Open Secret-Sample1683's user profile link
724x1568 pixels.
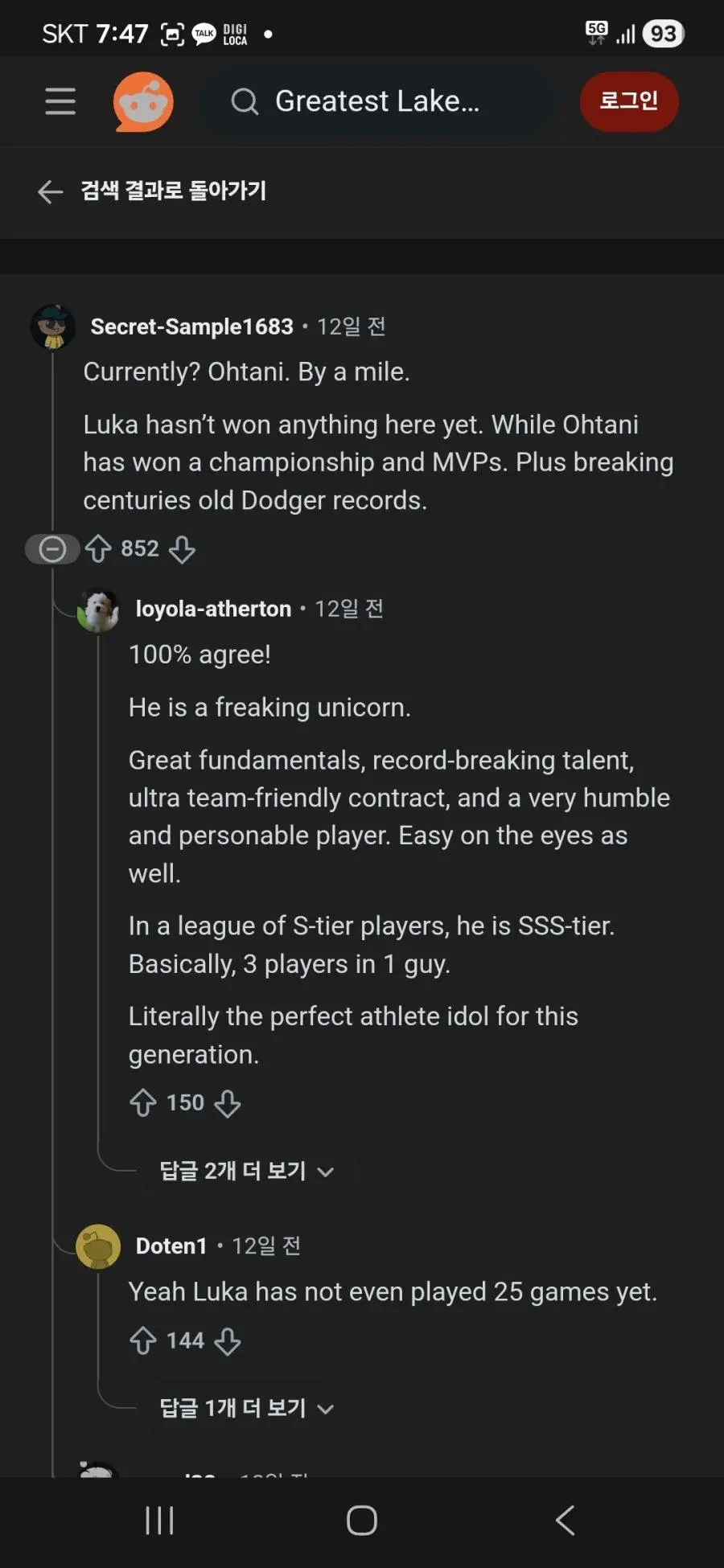click(x=191, y=326)
